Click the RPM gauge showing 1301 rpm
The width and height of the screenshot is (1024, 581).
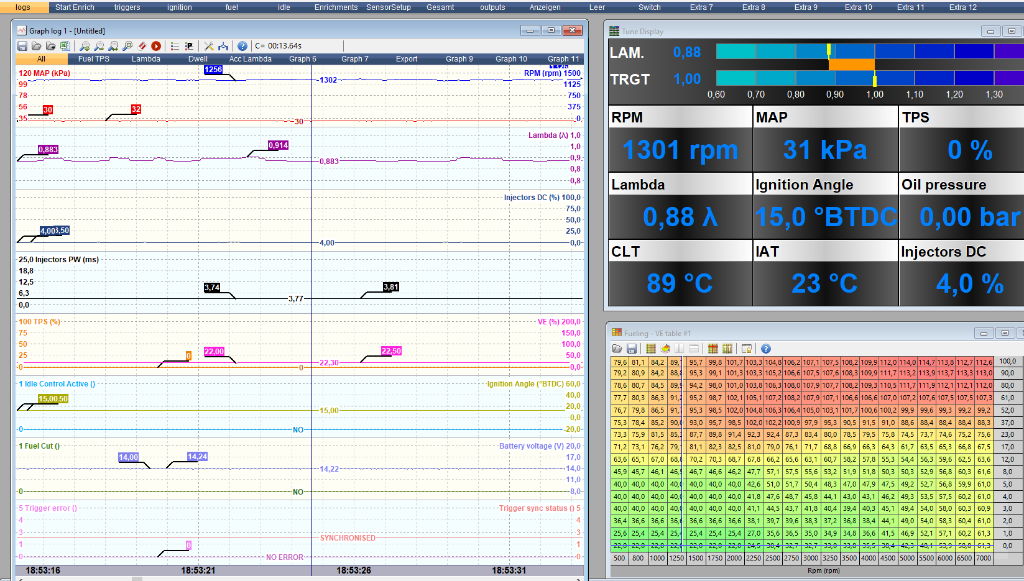680,150
